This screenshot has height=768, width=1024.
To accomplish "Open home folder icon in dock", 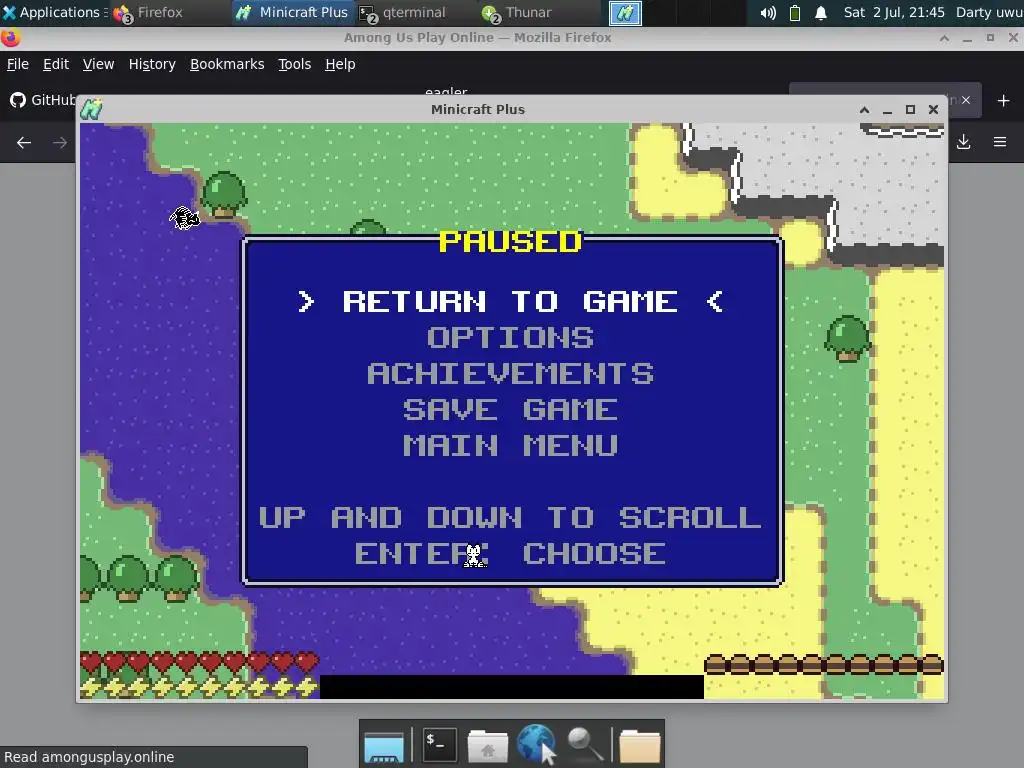I will tap(487, 745).
